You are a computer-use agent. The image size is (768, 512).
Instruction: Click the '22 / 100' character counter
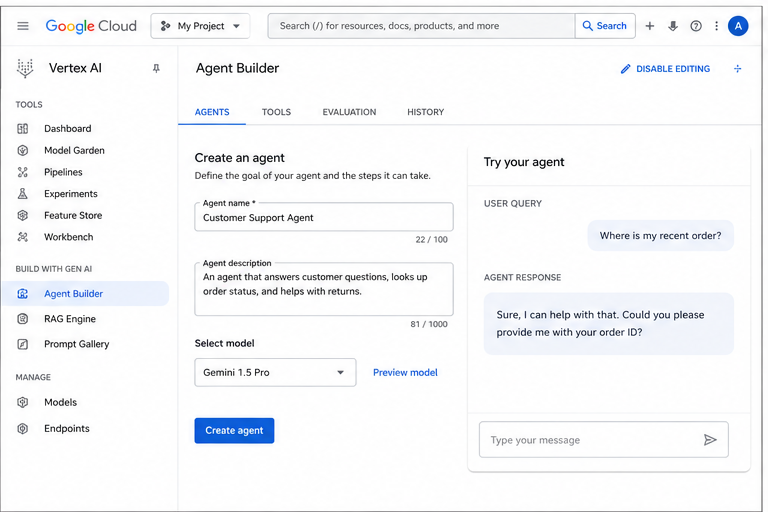click(432, 240)
